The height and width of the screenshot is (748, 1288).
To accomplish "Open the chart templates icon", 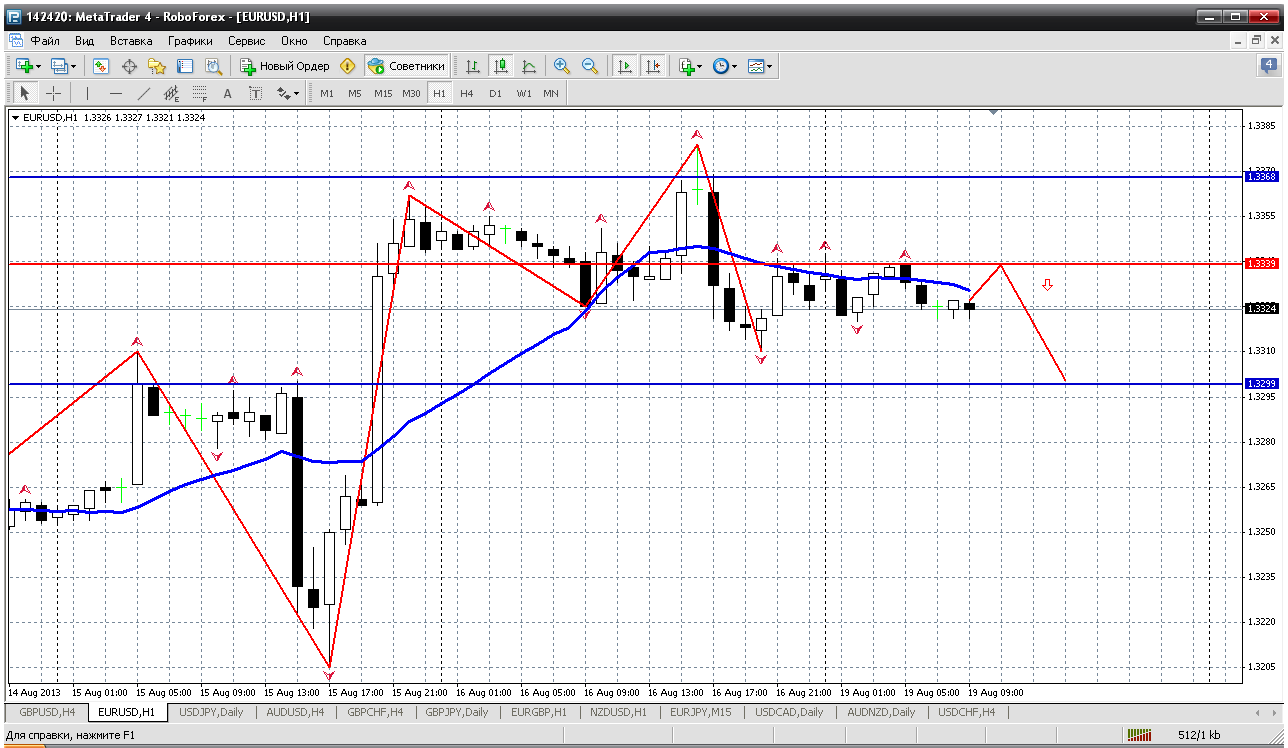I will tap(756, 66).
